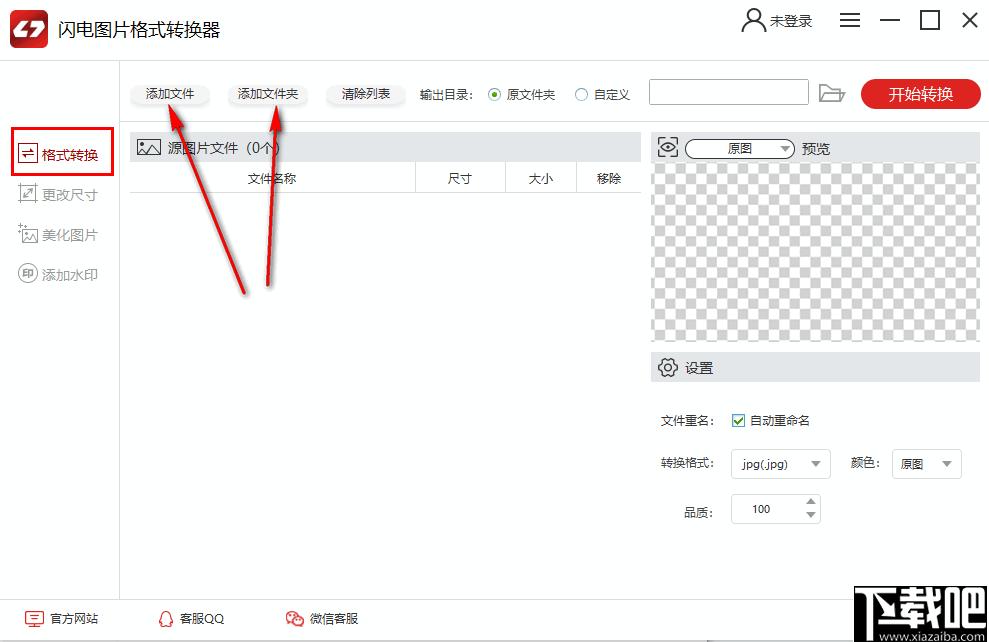
Task: Minimize the window
Action: [890, 20]
